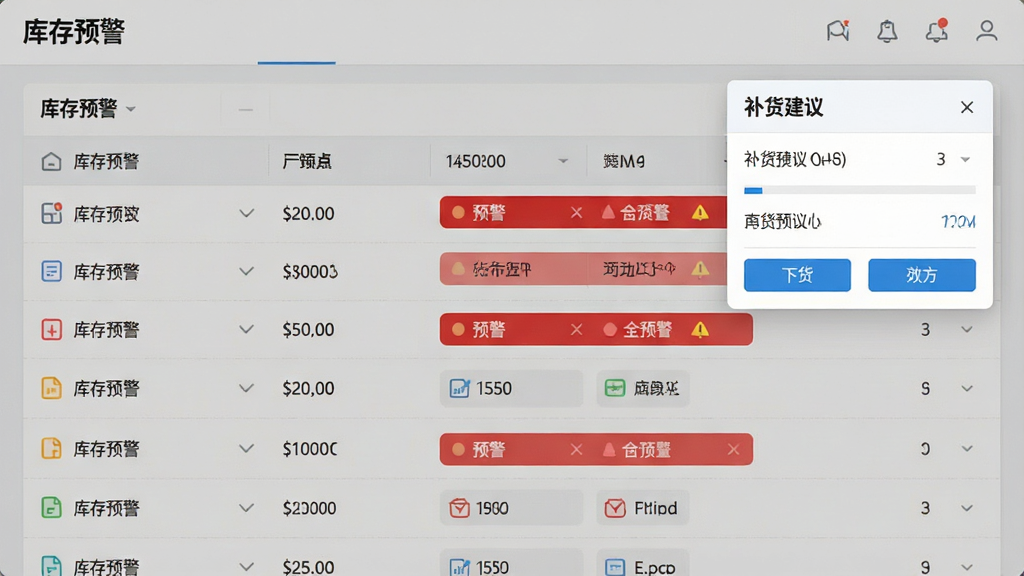Open the 1450200 column dropdown
The height and width of the screenshot is (576, 1024).
[563, 161]
